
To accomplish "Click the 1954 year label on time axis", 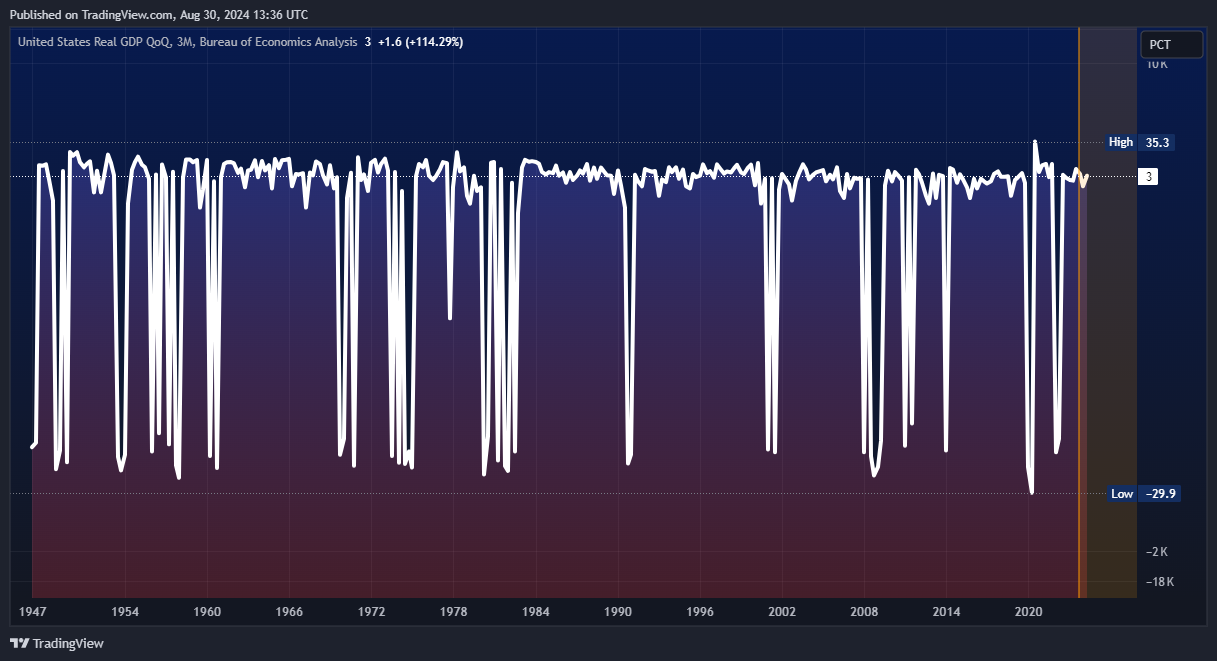I will tap(125, 611).
